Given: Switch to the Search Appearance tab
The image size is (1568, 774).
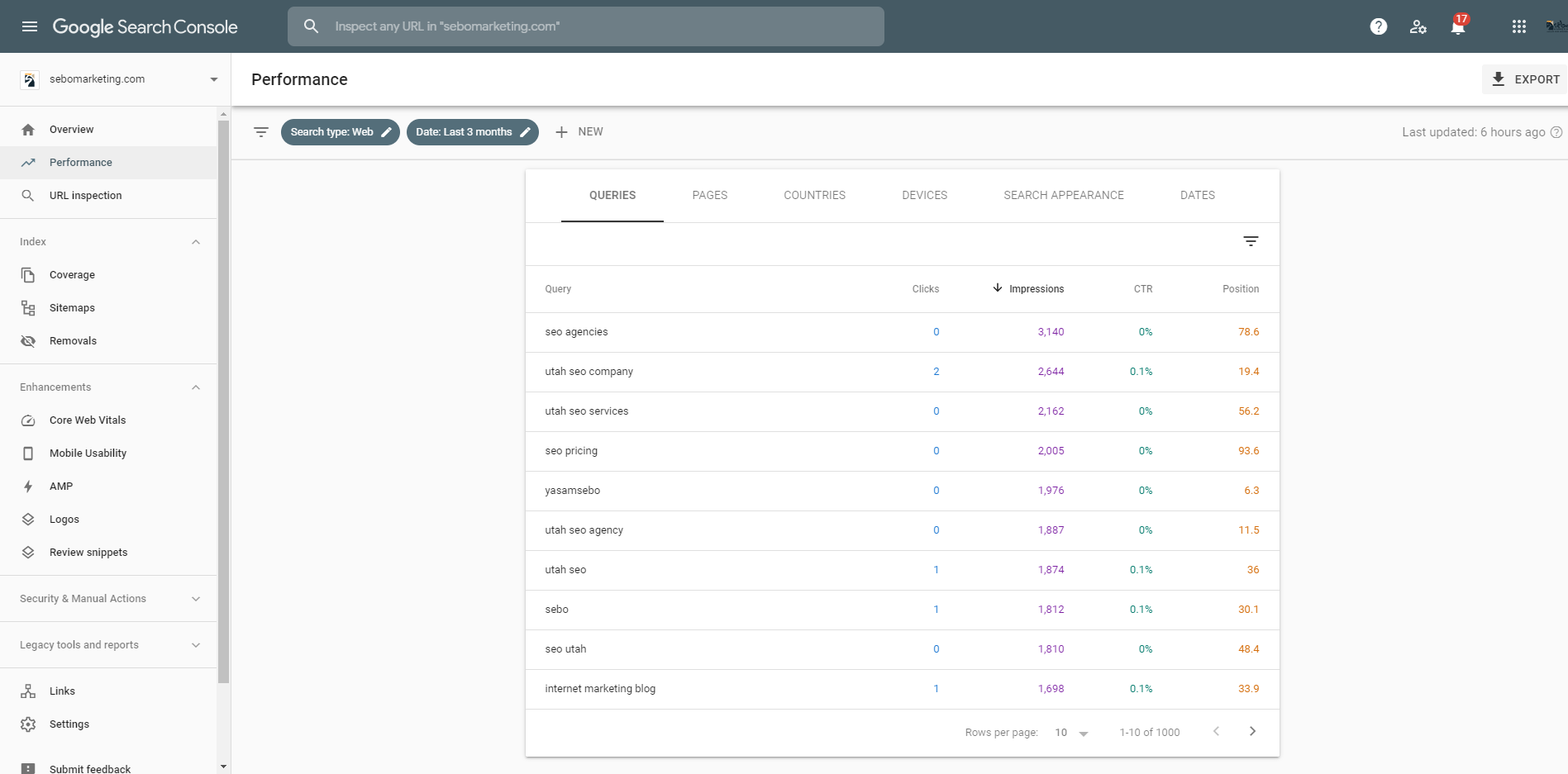Looking at the screenshot, I should click(x=1064, y=196).
